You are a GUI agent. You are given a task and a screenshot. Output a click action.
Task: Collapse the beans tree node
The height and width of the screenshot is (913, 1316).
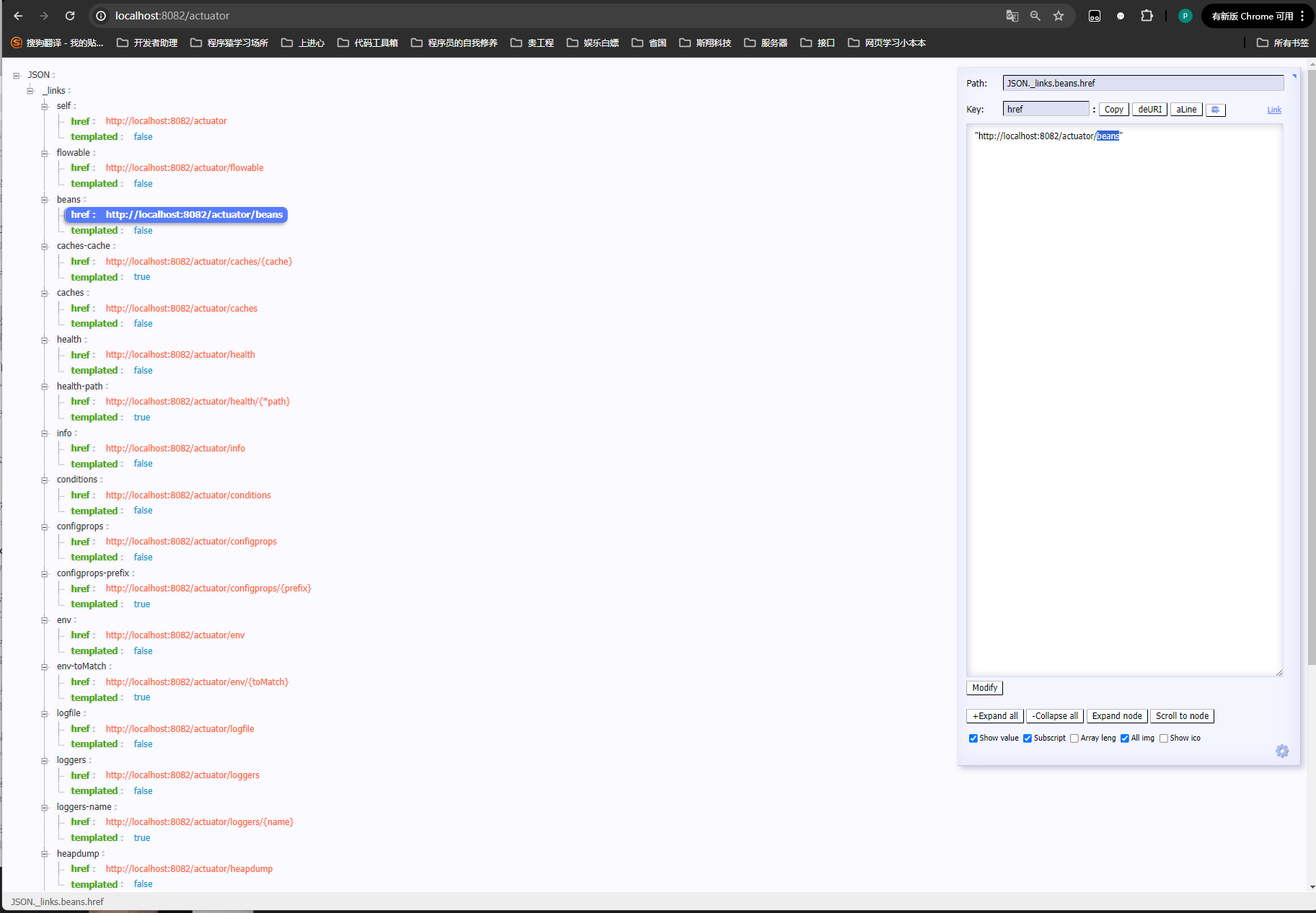(x=45, y=199)
